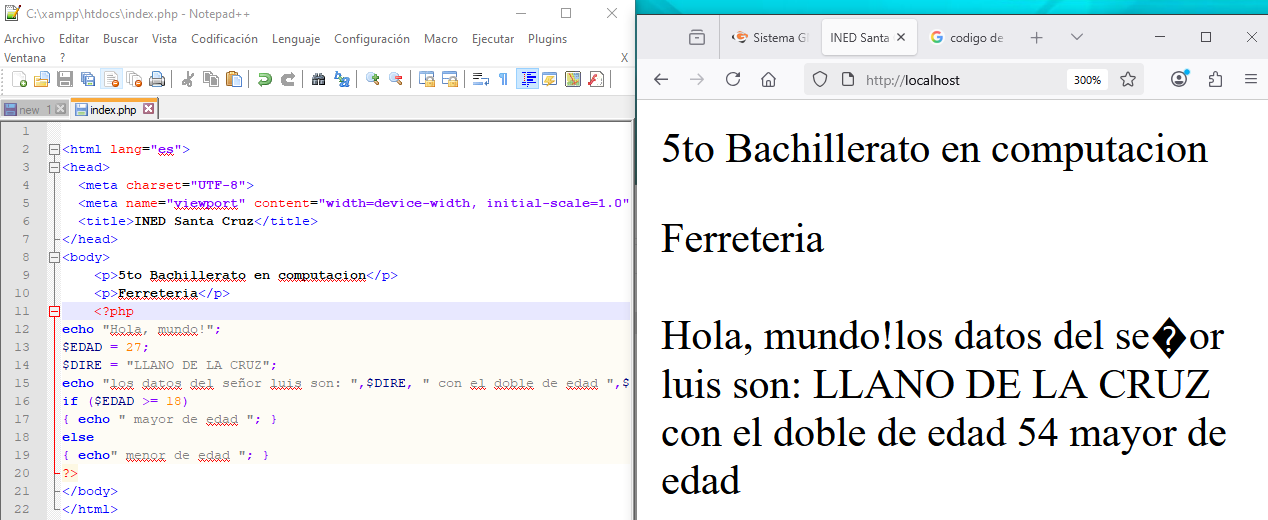
Task: Click the Copy toolbar icon
Action: click(x=211, y=79)
